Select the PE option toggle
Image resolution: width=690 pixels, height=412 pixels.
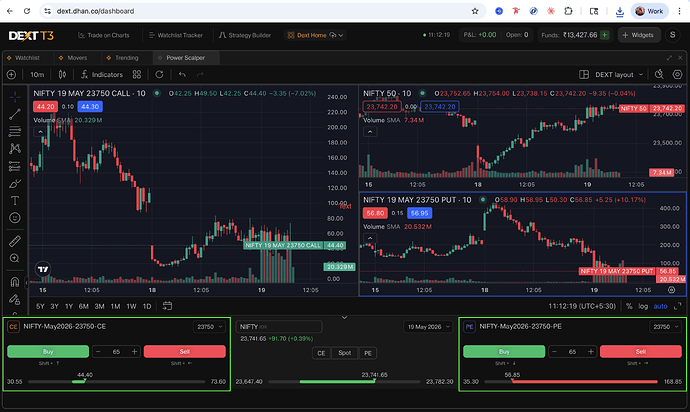pos(368,353)
